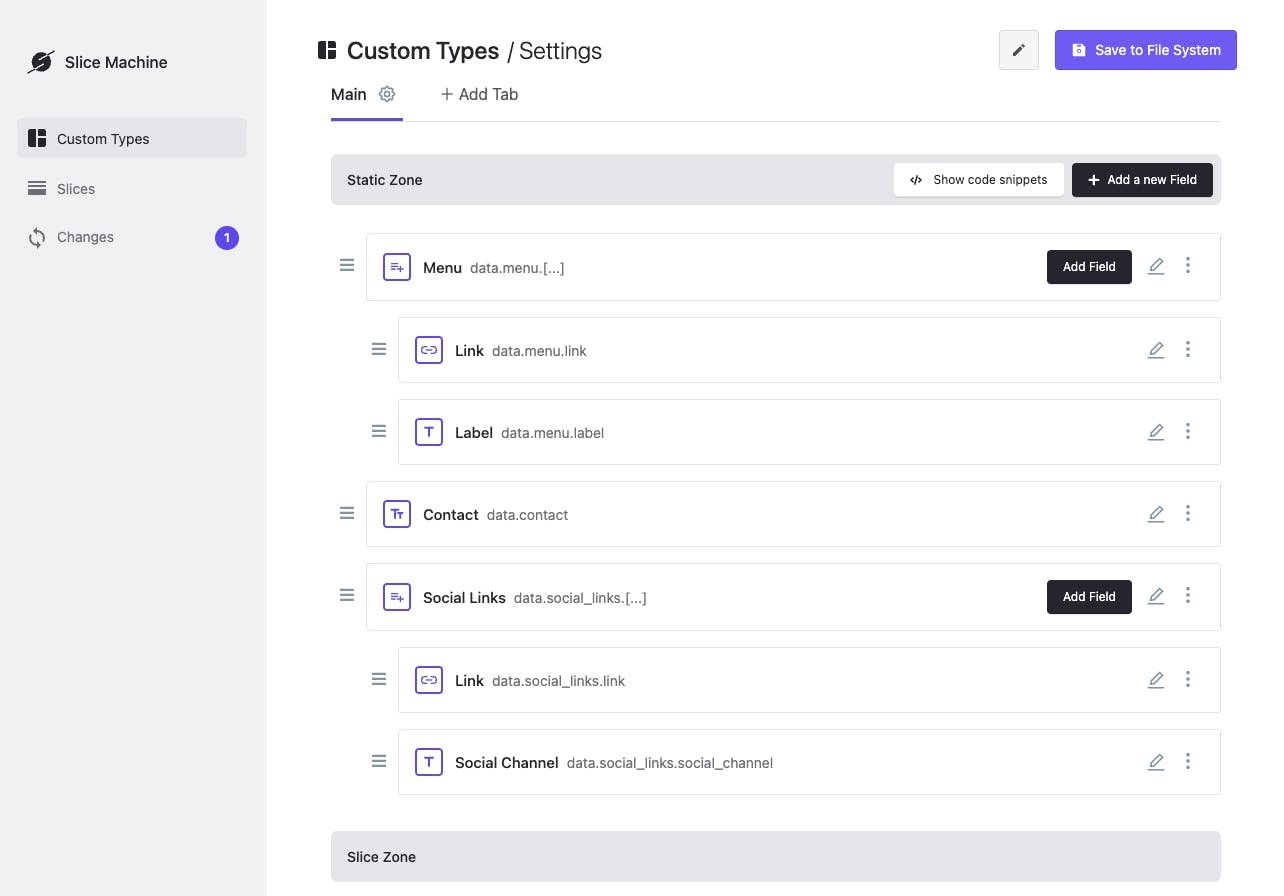Add Field inside the Menu group
This screenshot has height=896, width=1284.
pyautogui.click(x=1088, y=266)
